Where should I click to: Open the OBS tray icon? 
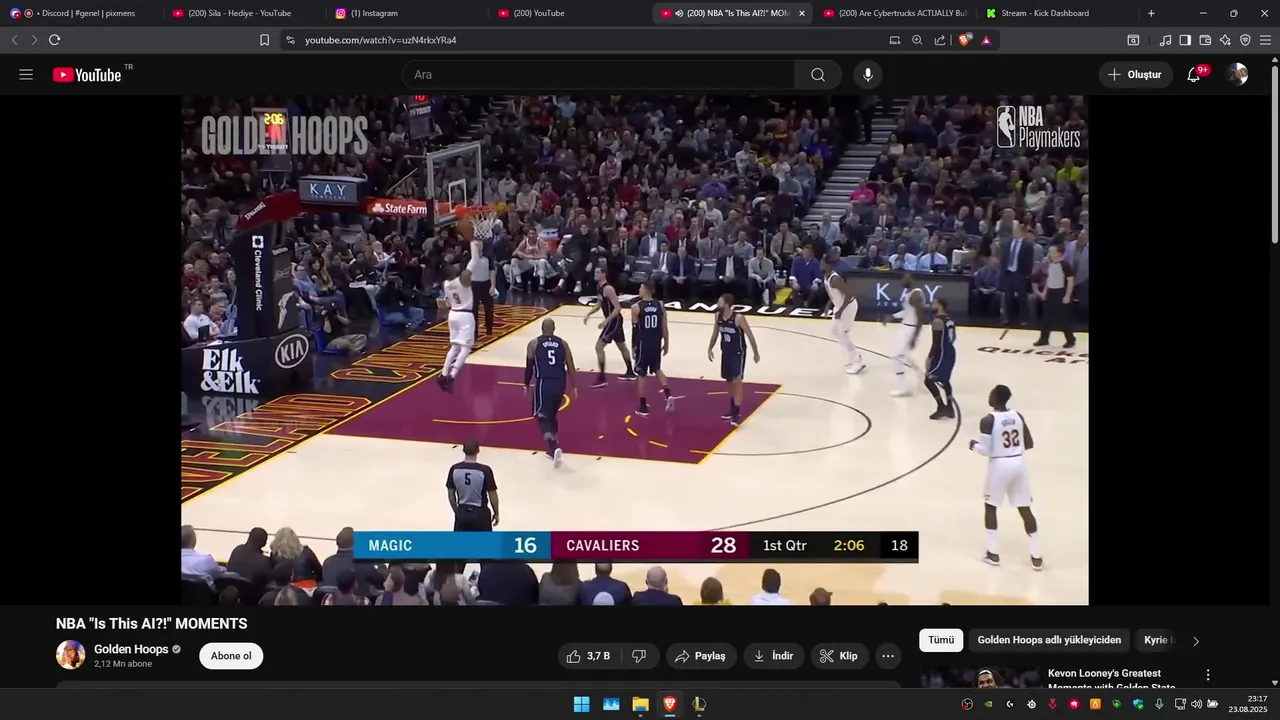point(967,704)
